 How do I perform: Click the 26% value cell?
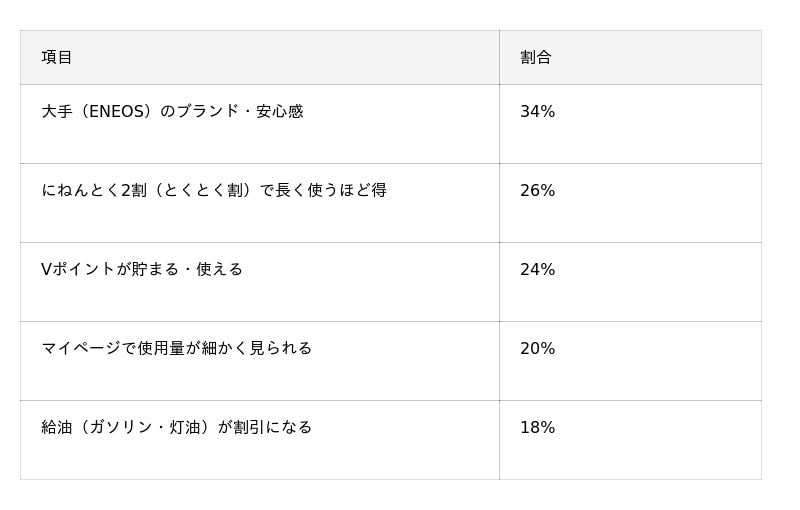[x=537, y=191]
